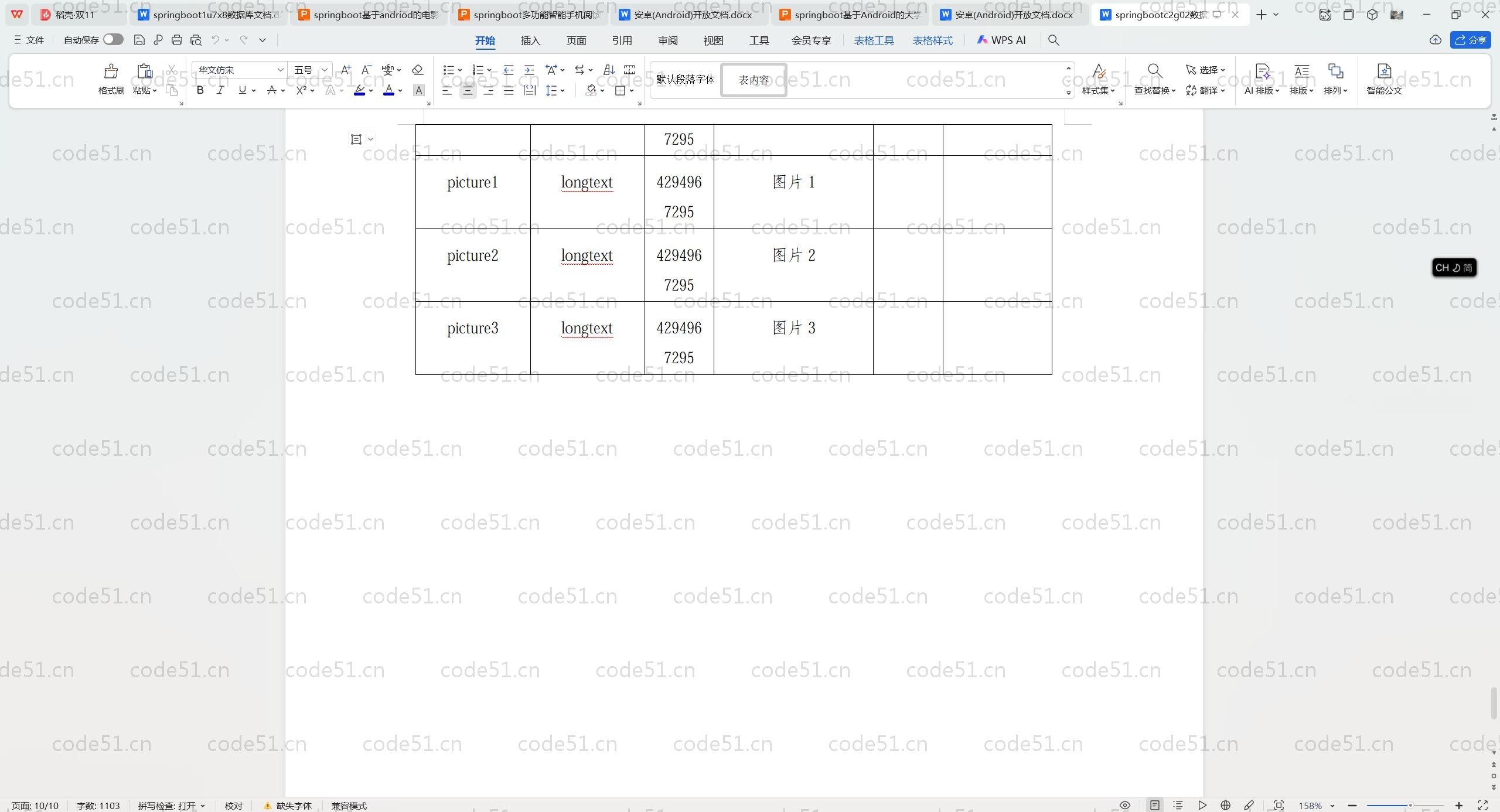Click the print icon in quick access toolbar
This screenshot has width=1500, height=812.
177,40
